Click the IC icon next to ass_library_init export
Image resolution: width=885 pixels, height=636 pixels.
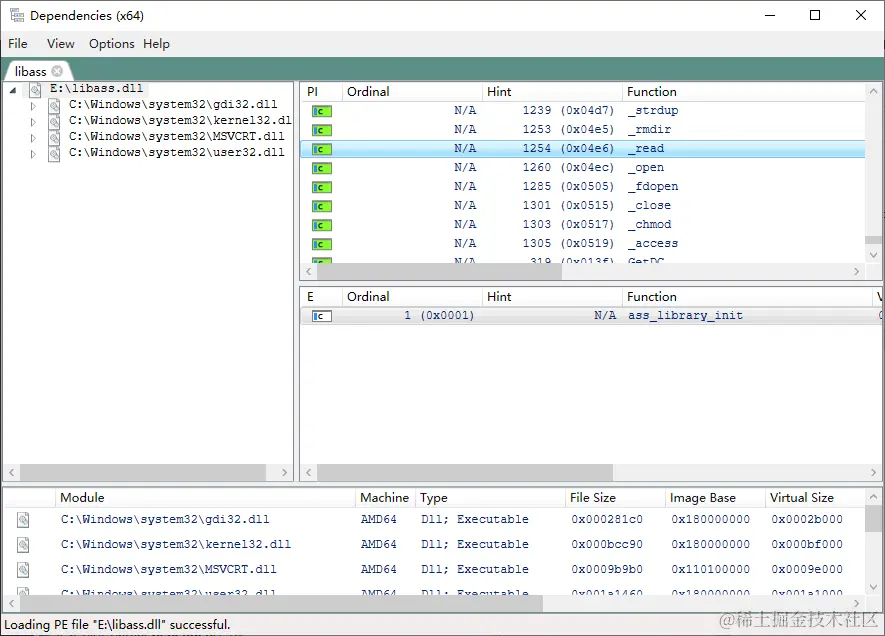[320, 315]
